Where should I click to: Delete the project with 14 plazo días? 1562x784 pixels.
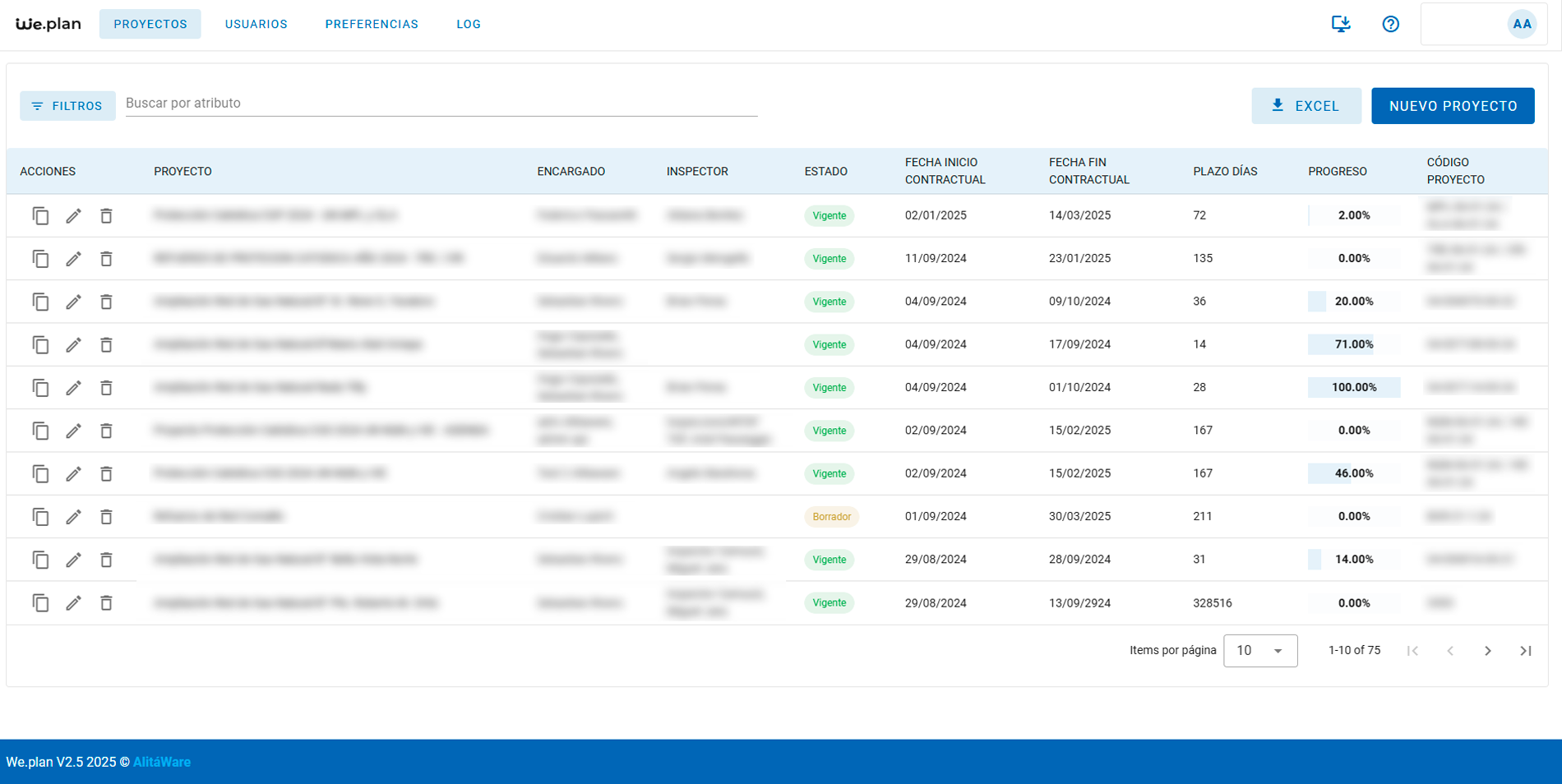click(106, 345)
